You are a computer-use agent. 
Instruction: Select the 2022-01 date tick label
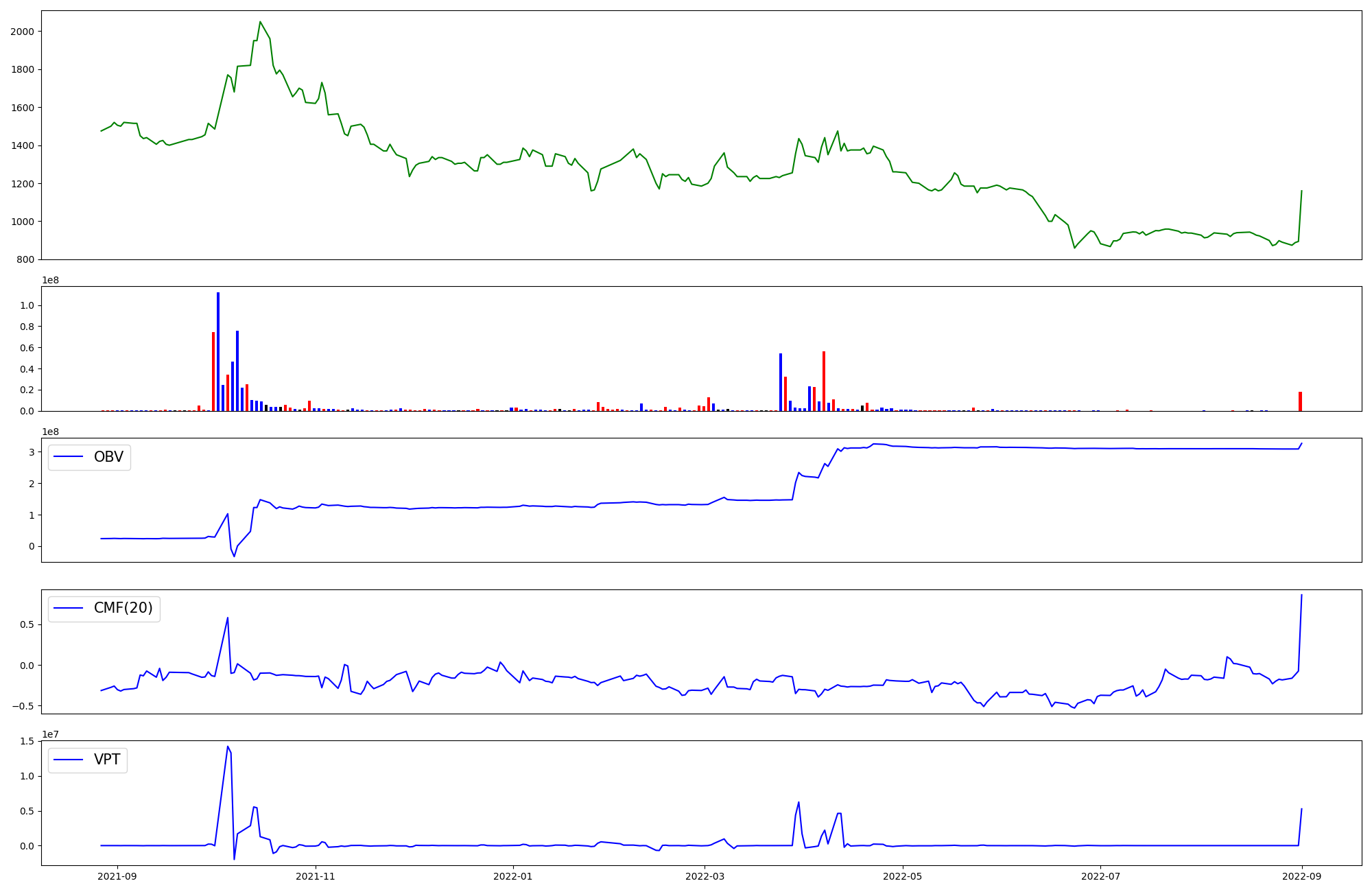(x=513, y=876)
